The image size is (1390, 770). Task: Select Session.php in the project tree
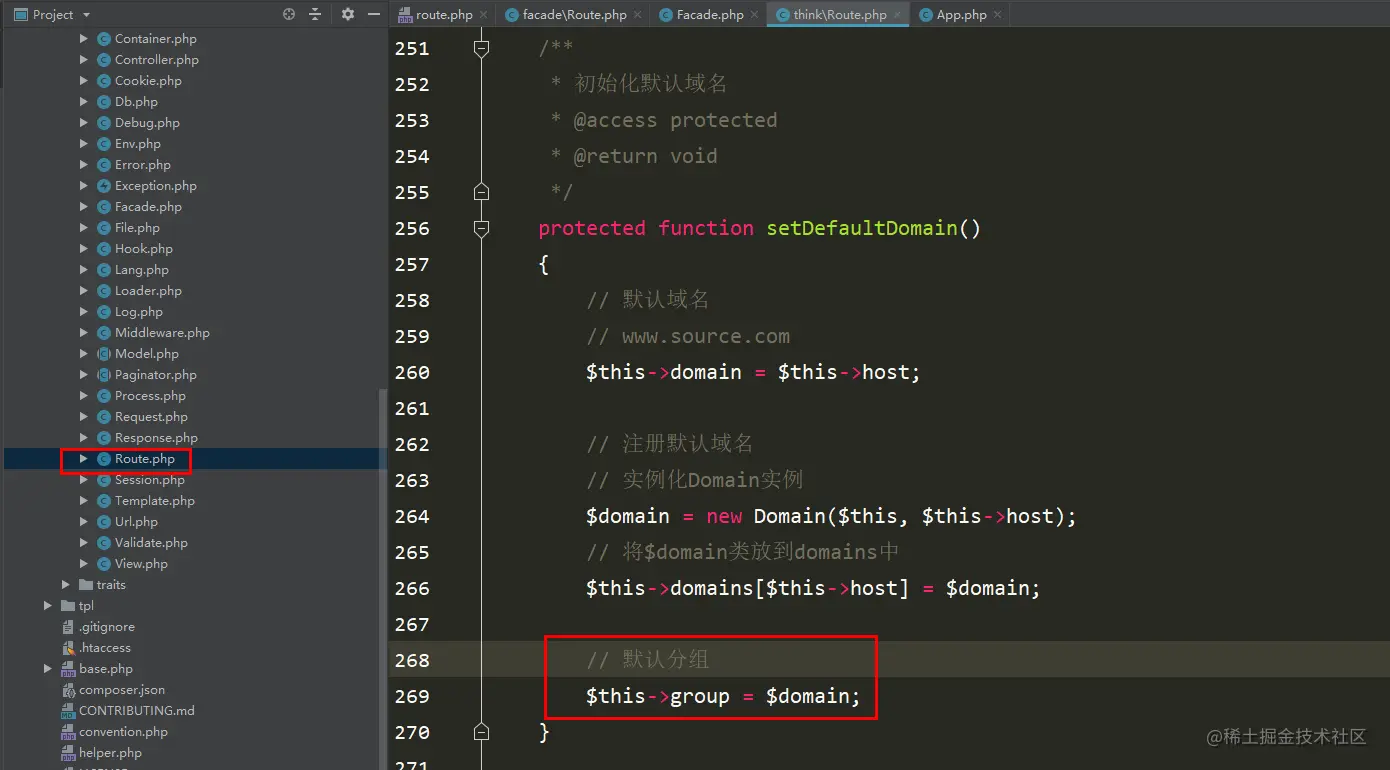click(x=150, y=480)
